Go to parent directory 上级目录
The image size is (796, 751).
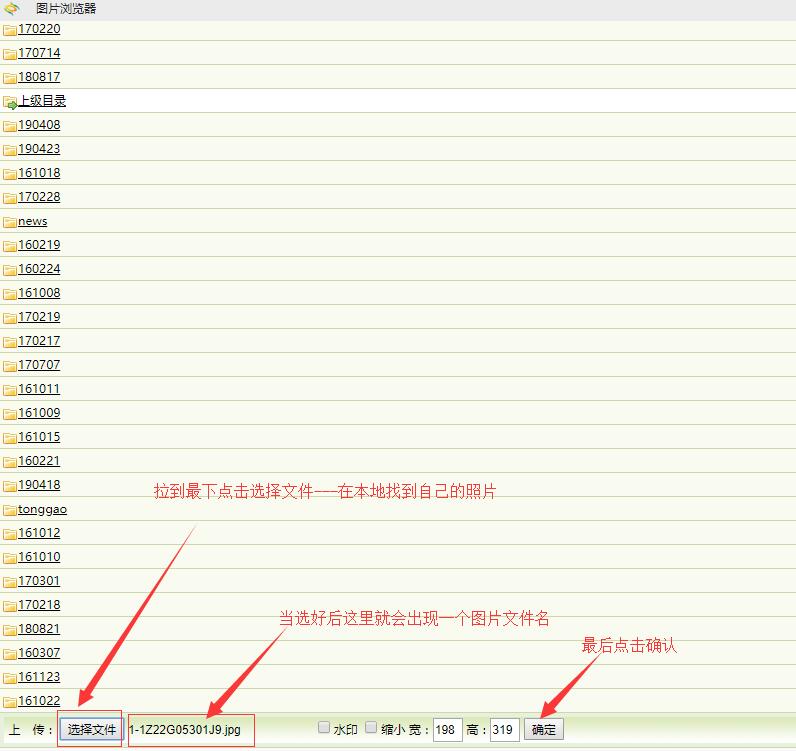pyautogui.click(x=42, y=101)
